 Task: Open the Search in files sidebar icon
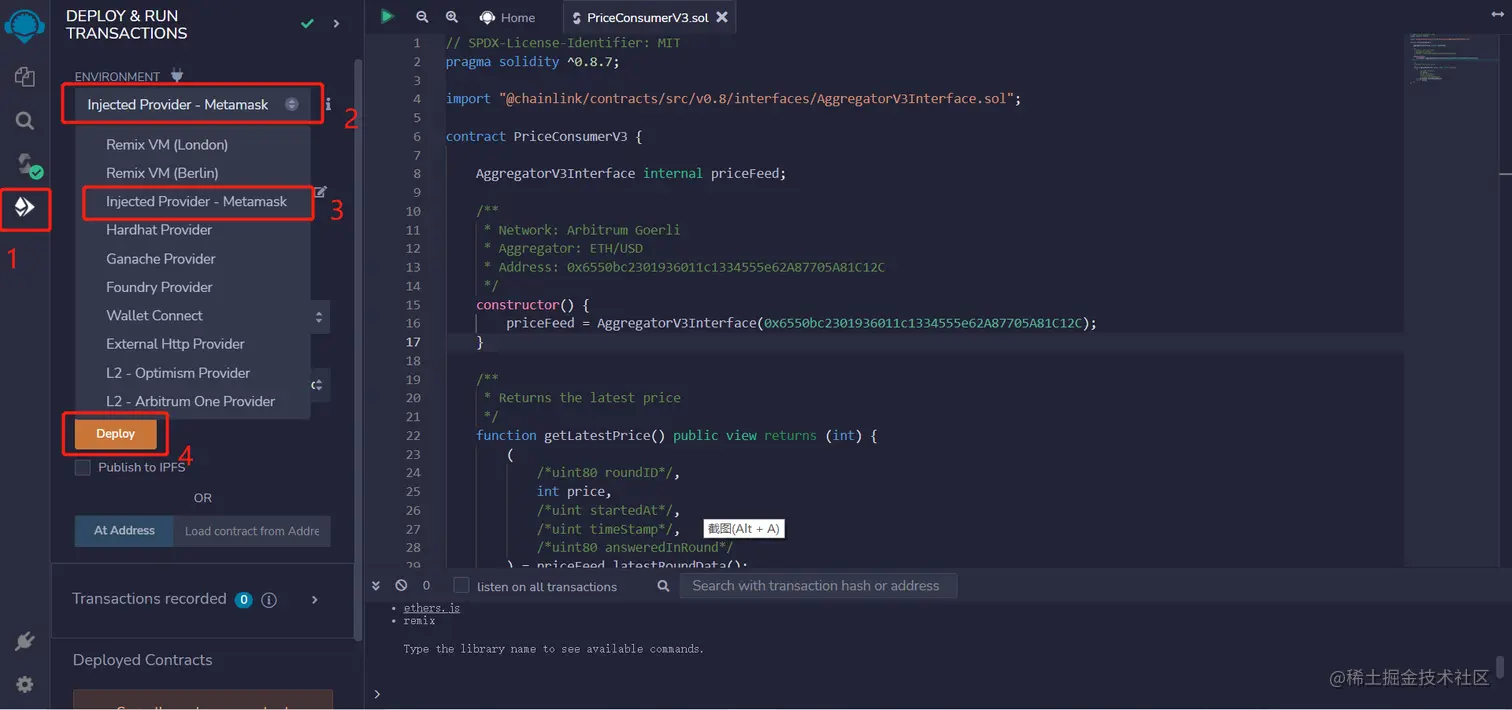coord(25,121)
